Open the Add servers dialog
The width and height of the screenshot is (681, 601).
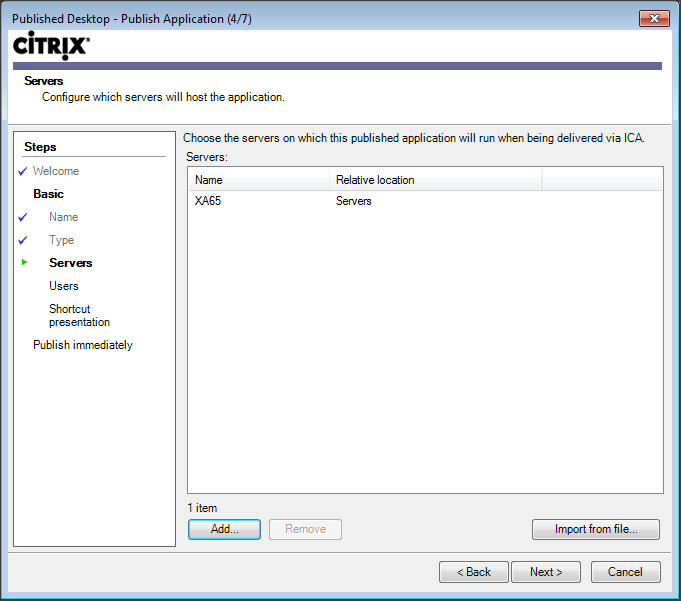pos(224,530)
